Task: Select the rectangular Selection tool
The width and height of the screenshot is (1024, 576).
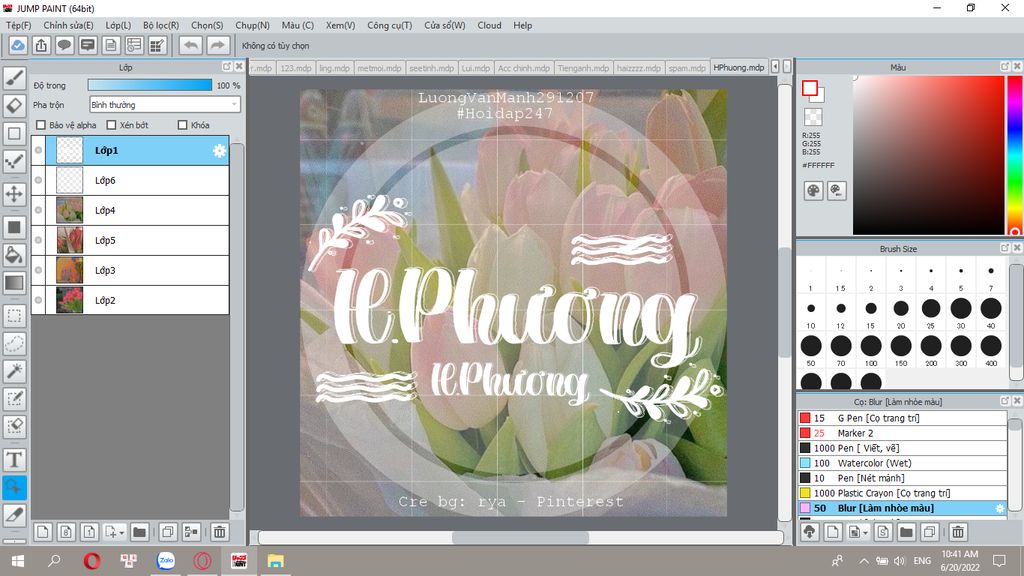Action: click(14, 316)
